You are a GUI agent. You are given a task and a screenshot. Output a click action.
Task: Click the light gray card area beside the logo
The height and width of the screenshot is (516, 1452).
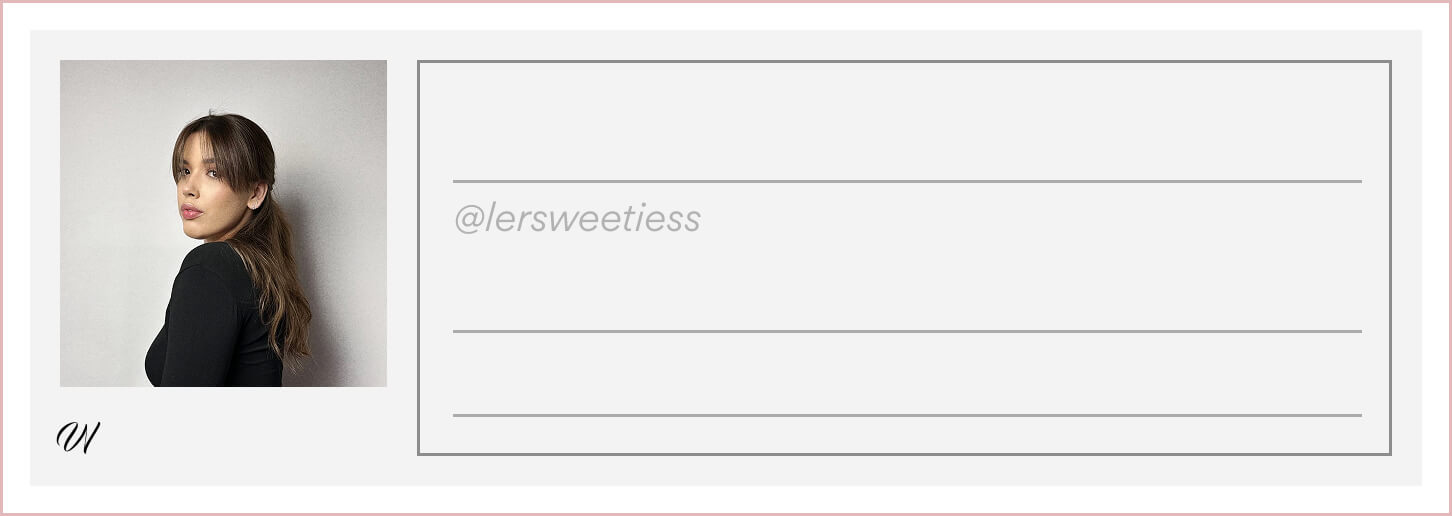(x=250, y=437)
